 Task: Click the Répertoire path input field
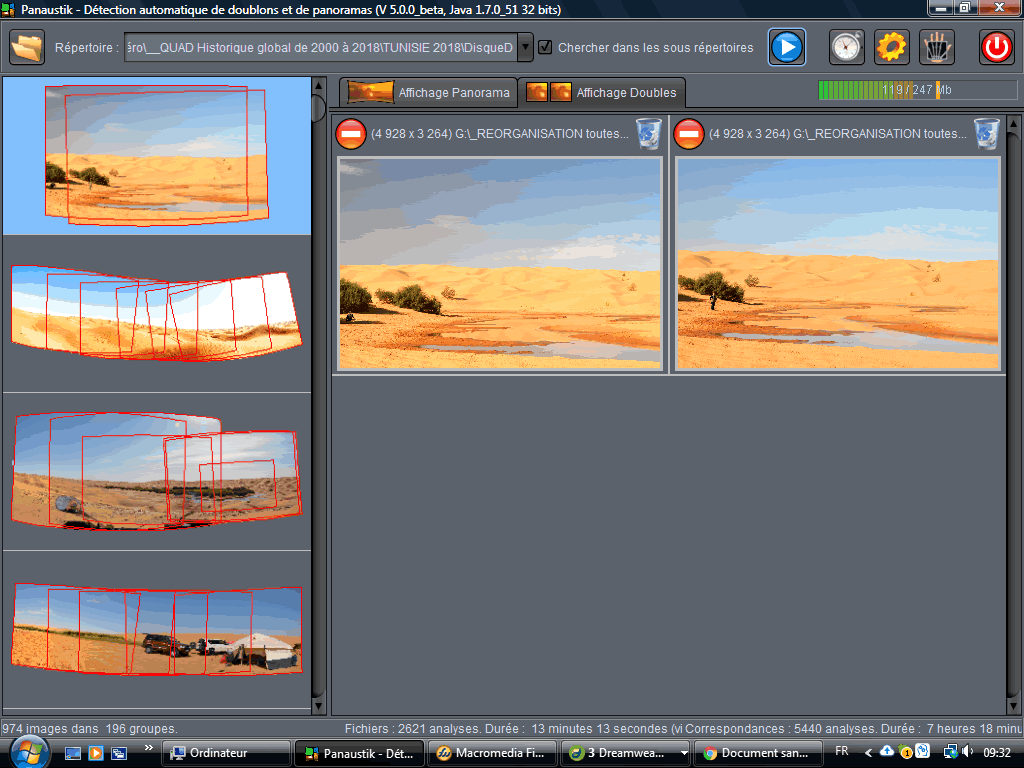320,47
